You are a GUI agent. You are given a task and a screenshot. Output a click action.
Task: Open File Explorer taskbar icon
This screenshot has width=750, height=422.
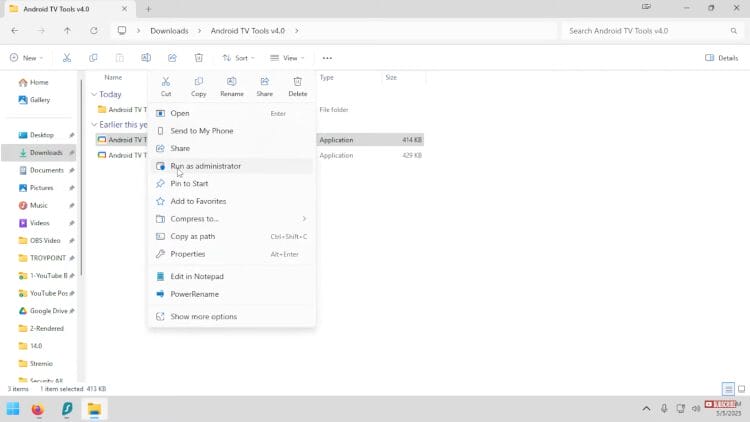(x=94, y=409)
